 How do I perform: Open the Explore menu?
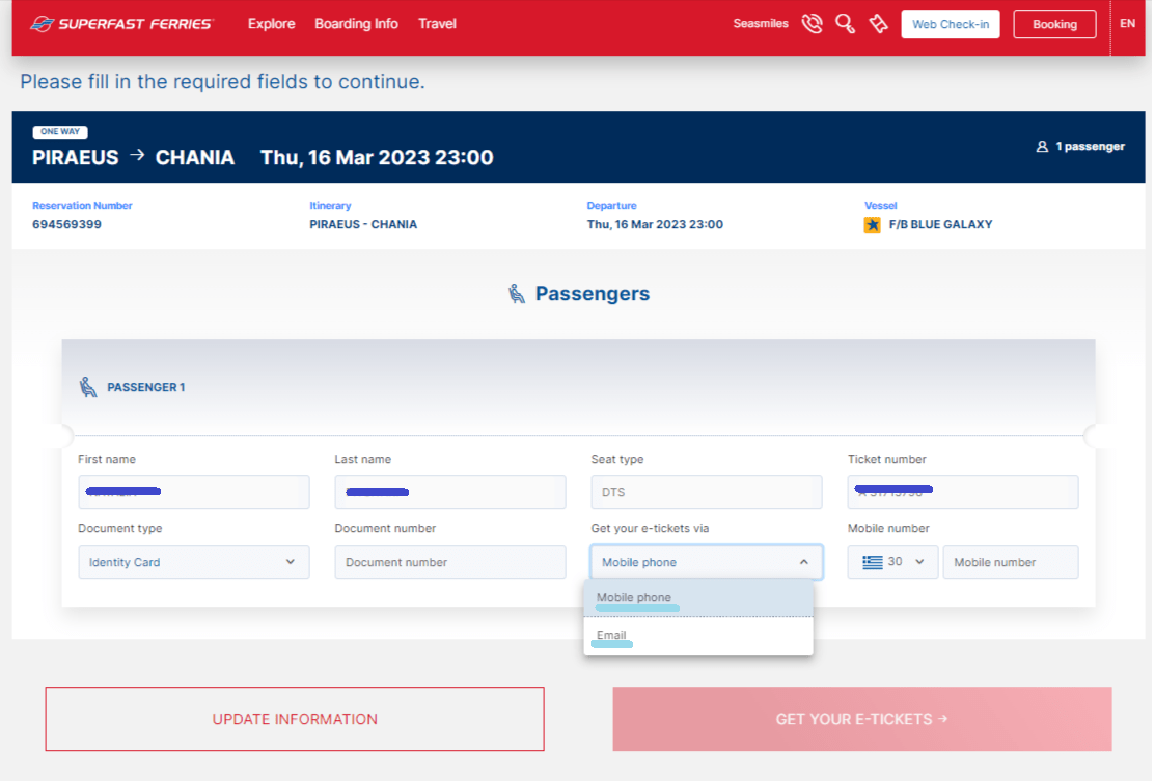[x=271, y=23]
